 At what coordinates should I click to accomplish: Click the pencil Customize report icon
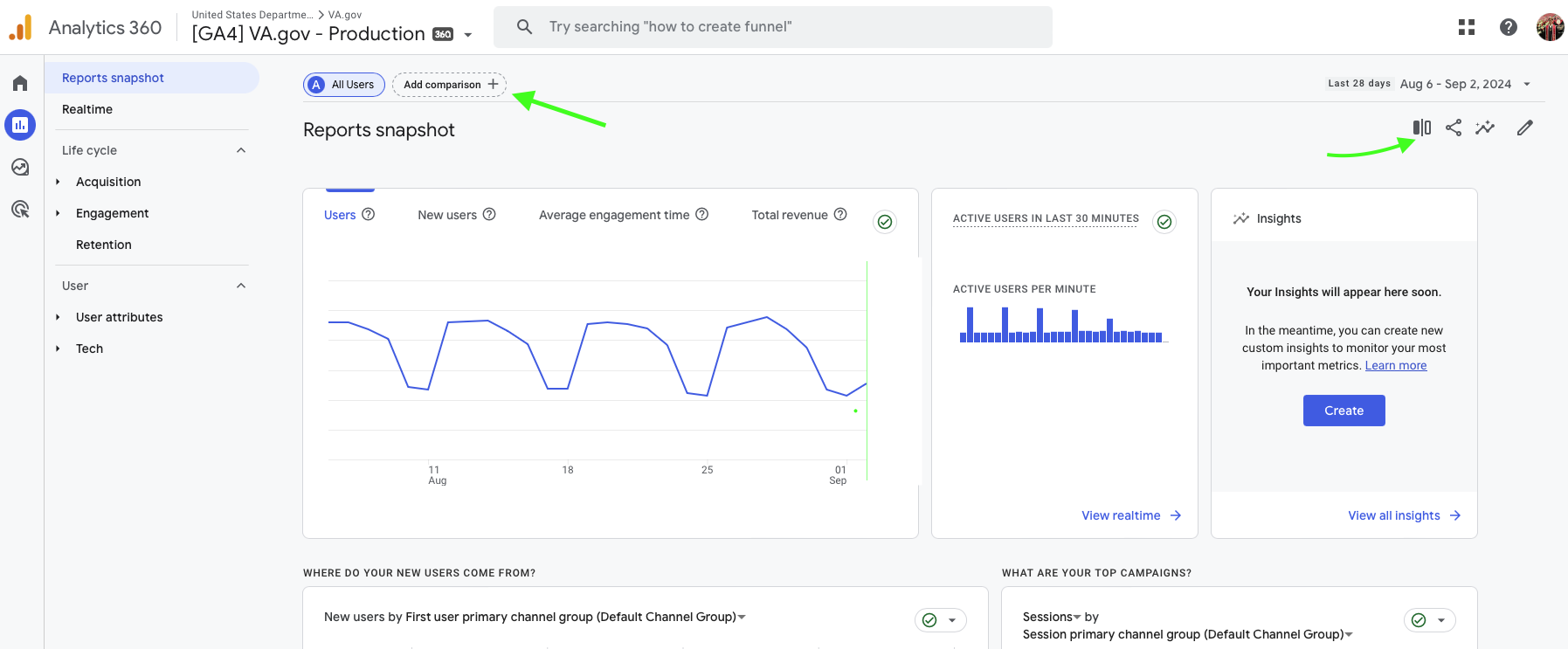(x=1524, y=128)
